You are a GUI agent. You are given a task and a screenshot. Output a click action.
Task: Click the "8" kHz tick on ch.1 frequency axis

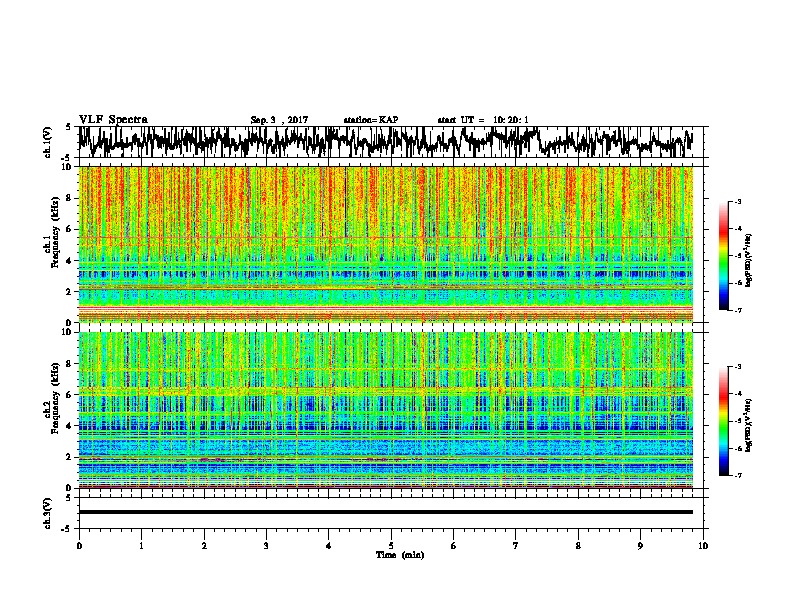[70, 198]
